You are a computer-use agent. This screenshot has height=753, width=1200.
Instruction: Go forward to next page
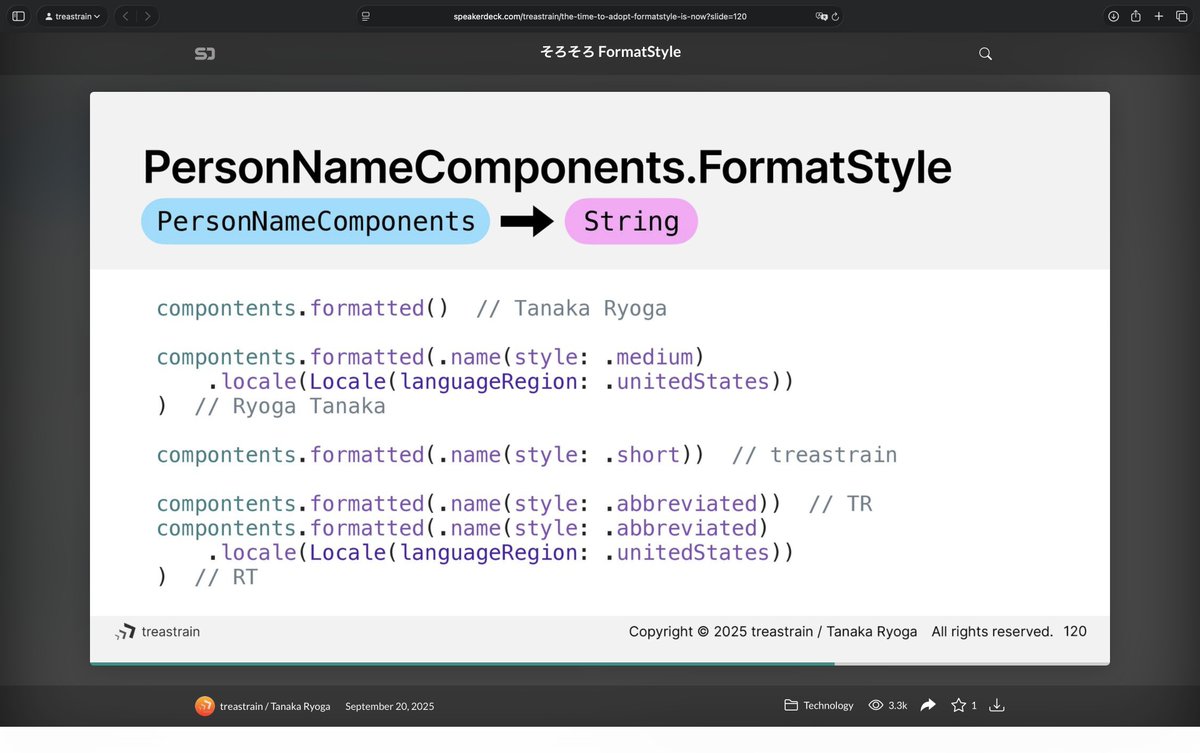click(148, 16)
